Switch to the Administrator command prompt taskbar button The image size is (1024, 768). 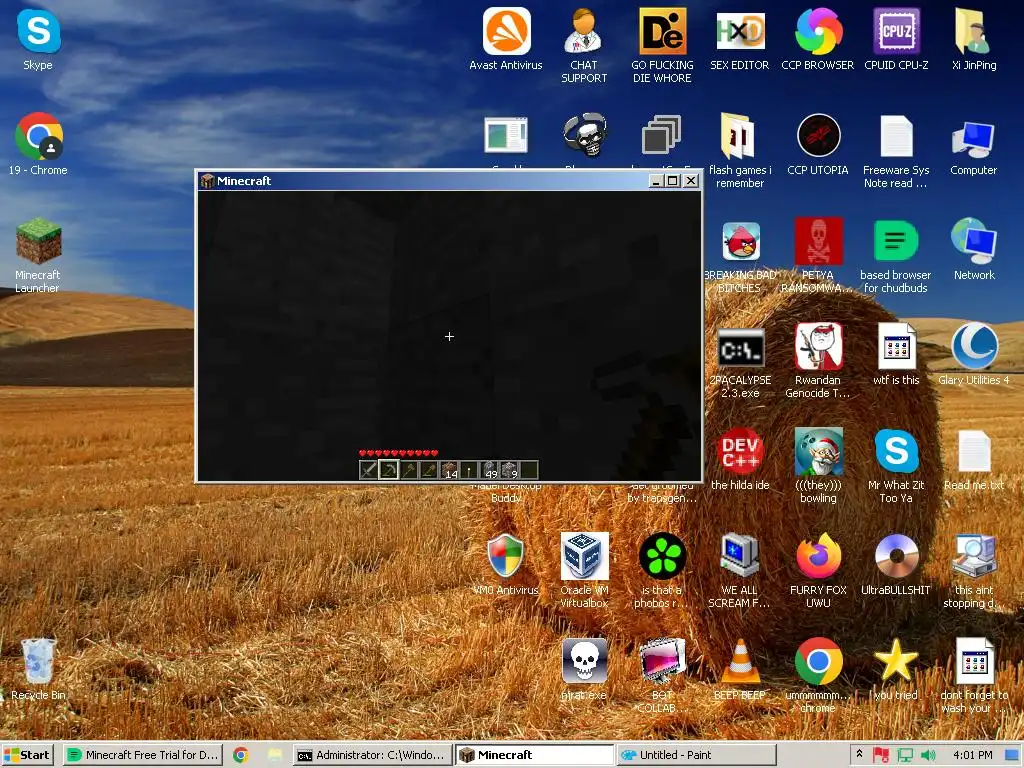372,755
